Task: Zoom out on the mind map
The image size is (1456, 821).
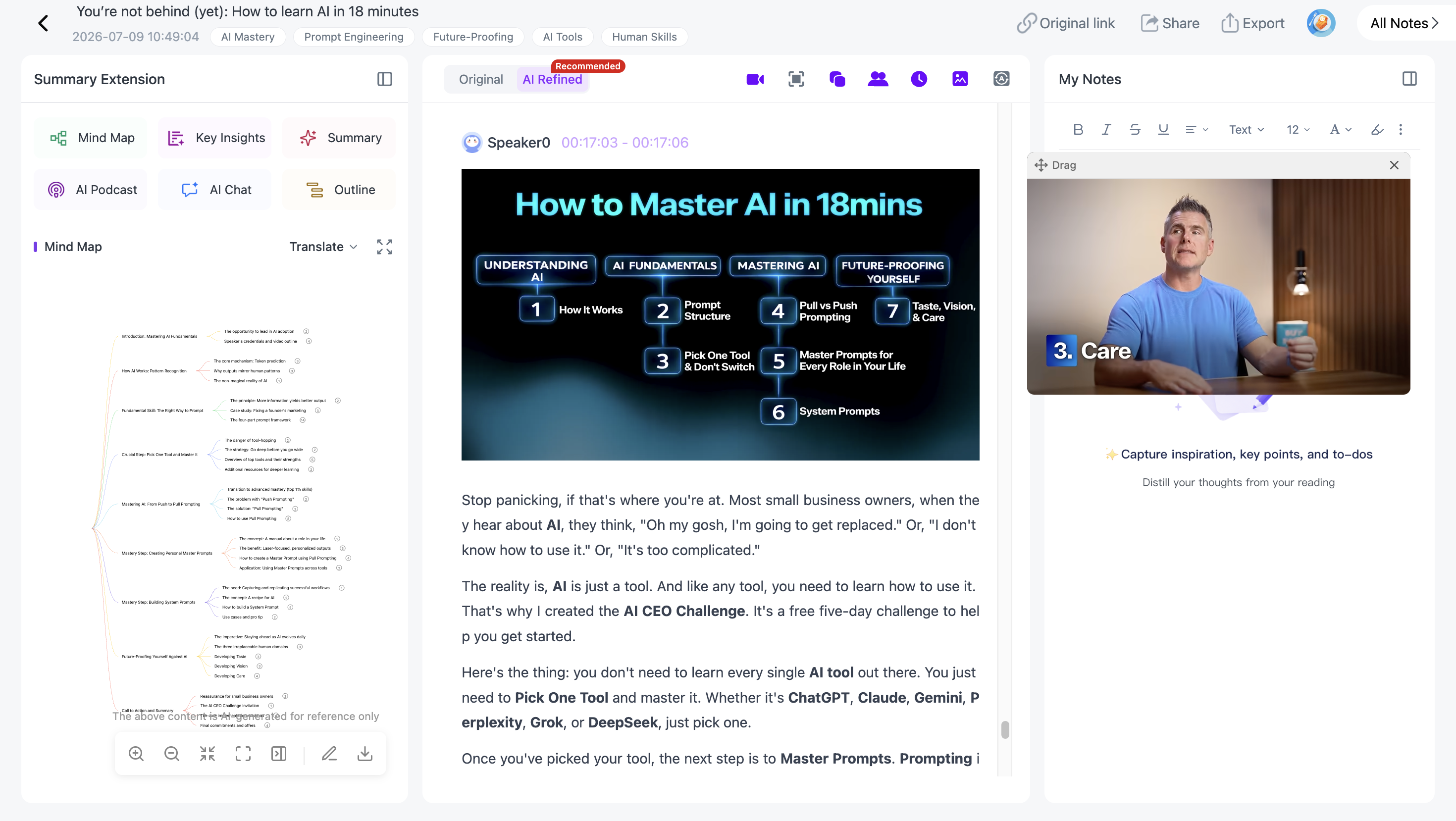Action: tap(171, 753)
